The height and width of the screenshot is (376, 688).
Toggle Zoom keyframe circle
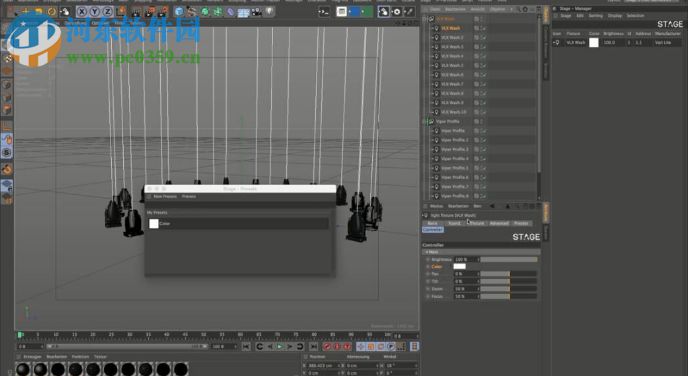428,289
